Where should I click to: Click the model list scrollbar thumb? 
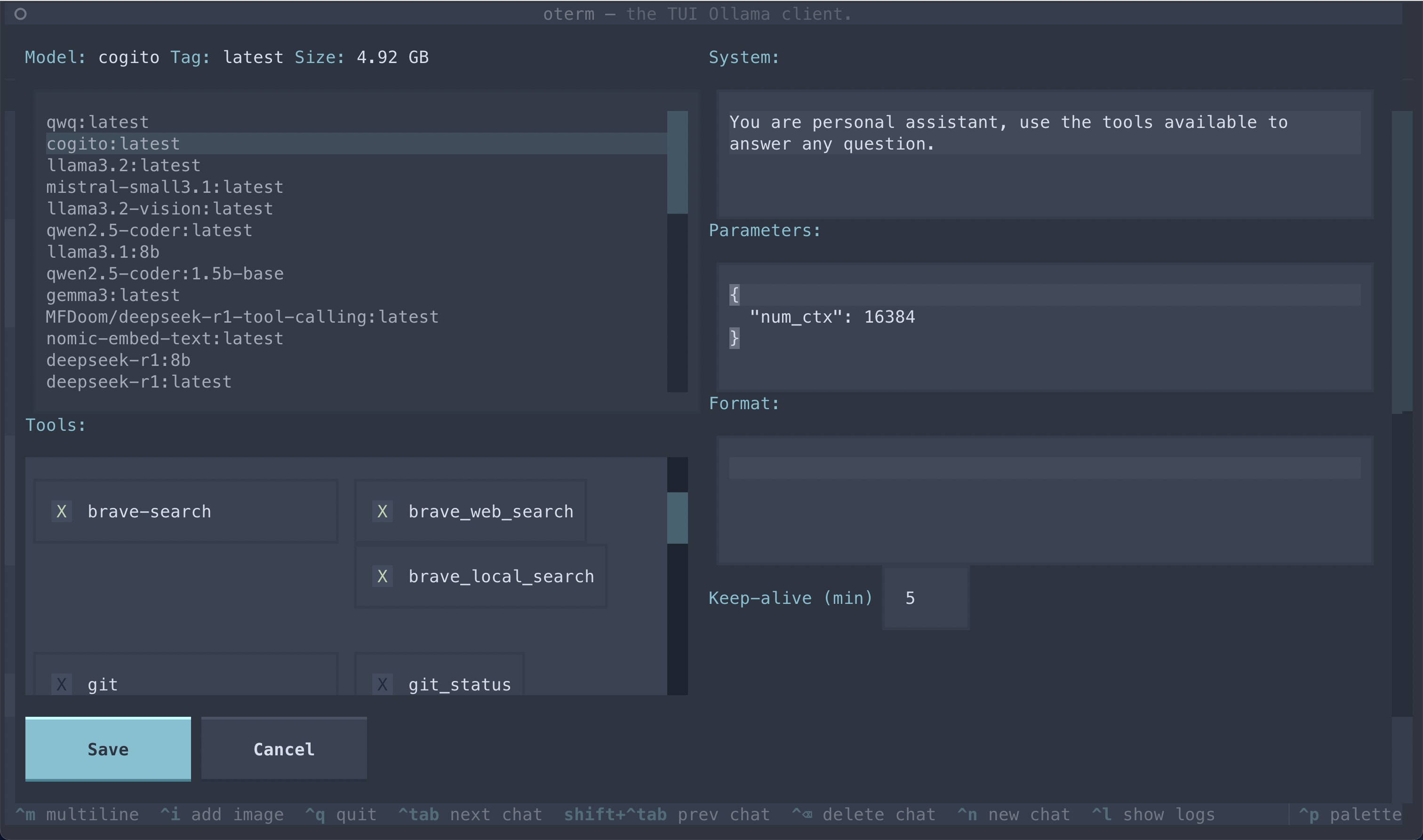click(x=677, y=162)
